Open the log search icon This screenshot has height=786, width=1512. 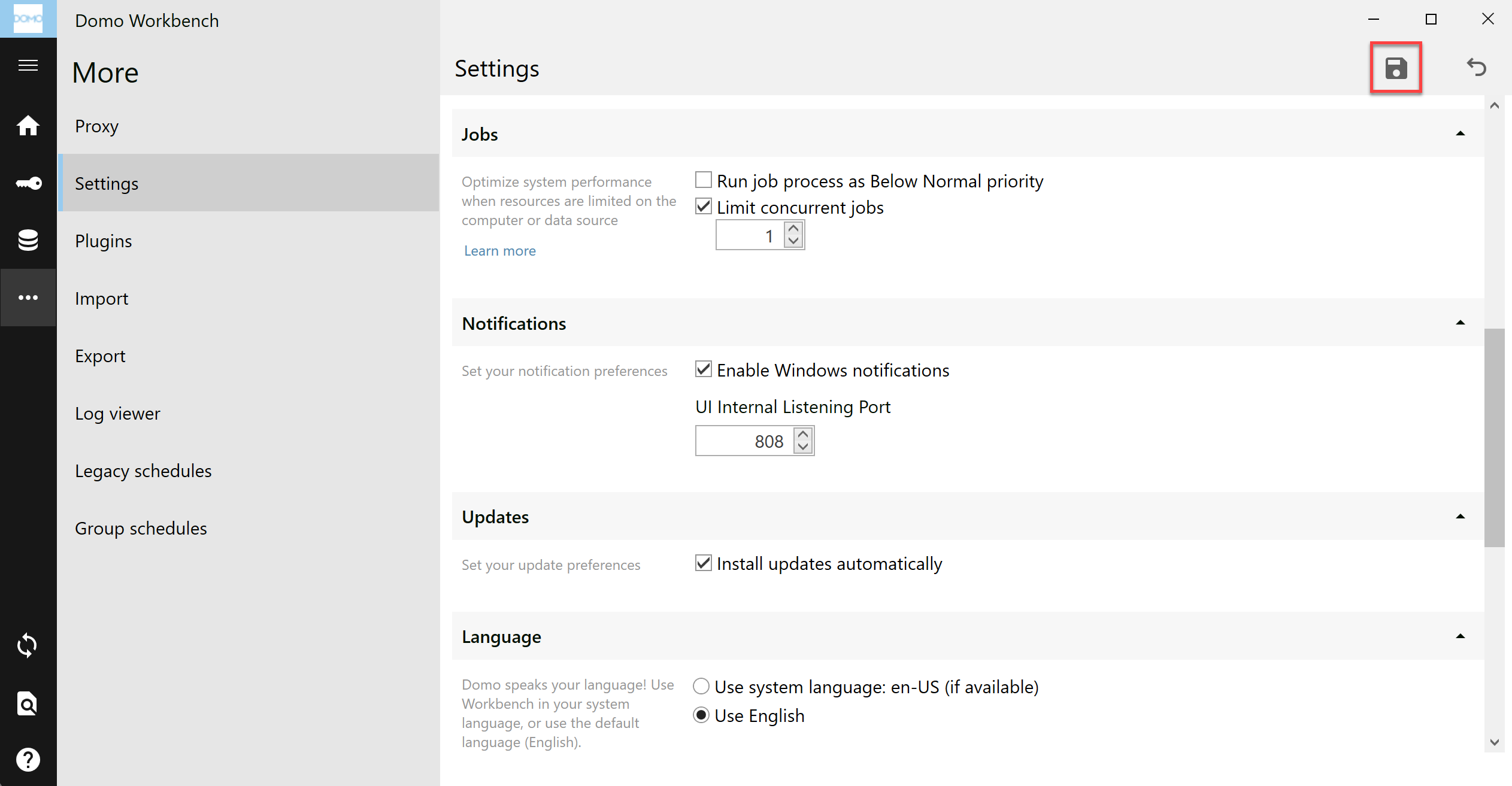(x=28, y=704)
